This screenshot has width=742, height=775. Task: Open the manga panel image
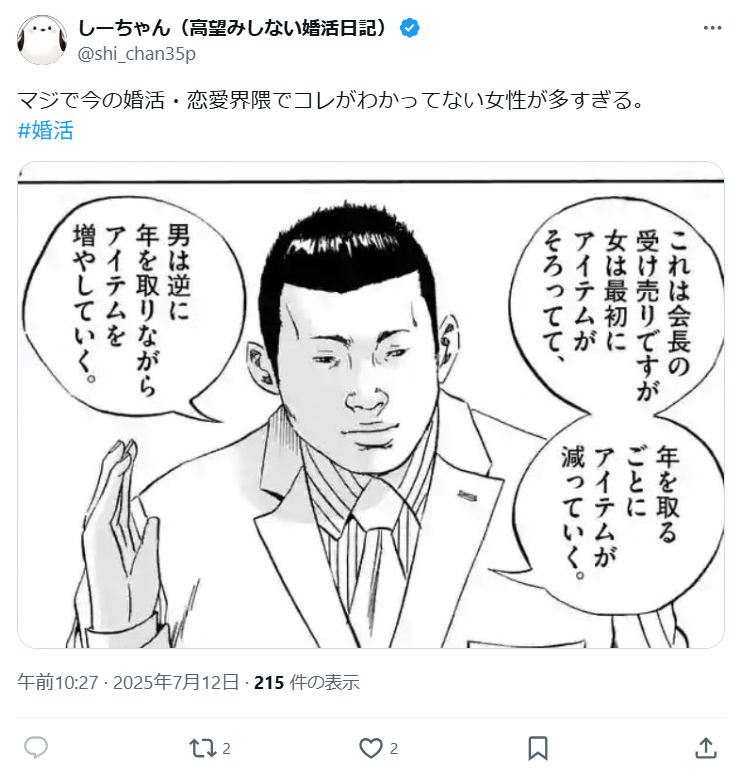pos(371,405)
